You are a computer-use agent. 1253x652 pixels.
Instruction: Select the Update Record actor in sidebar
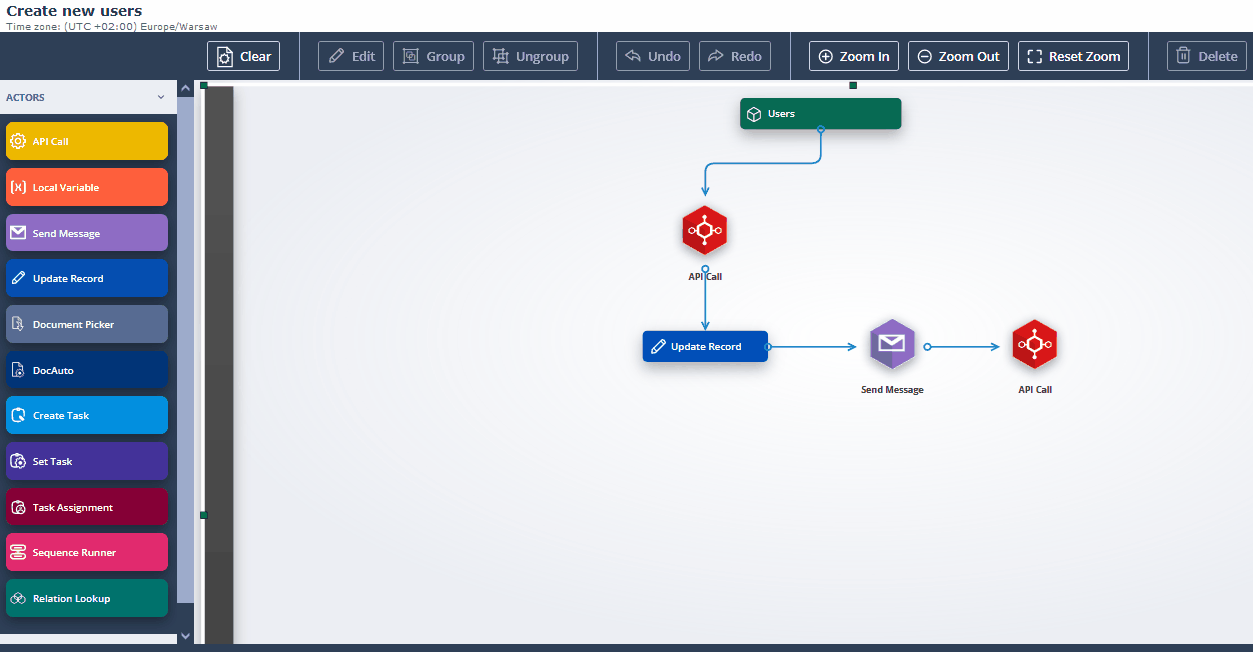coord(87,278)
